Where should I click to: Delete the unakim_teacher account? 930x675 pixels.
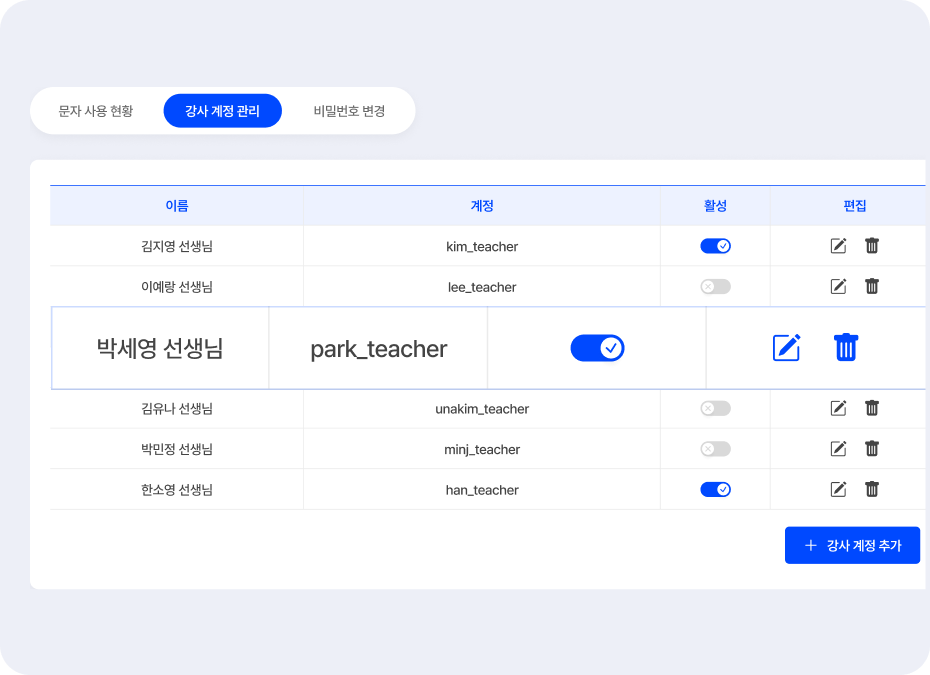click(872, 408)
